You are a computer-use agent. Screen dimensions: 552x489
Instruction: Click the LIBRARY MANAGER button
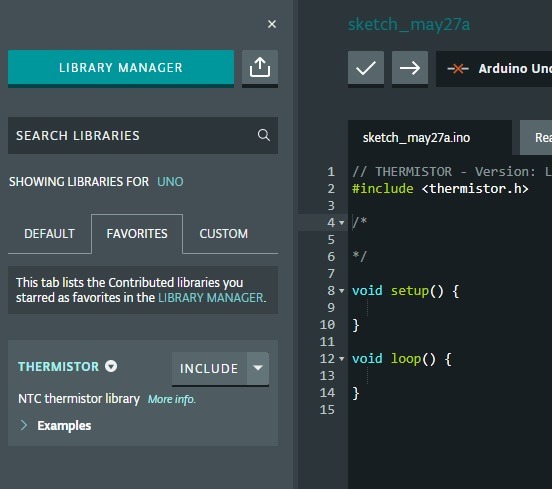pyautogui.click(x=121, y=68)
